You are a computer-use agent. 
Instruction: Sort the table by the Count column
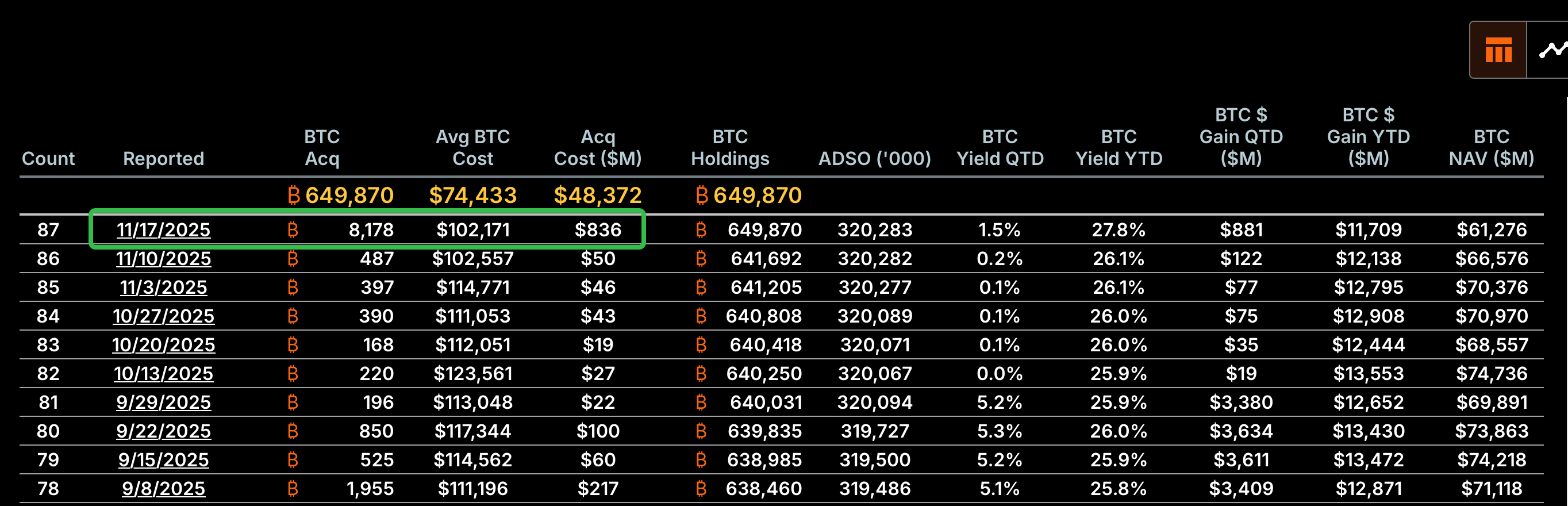49,158
